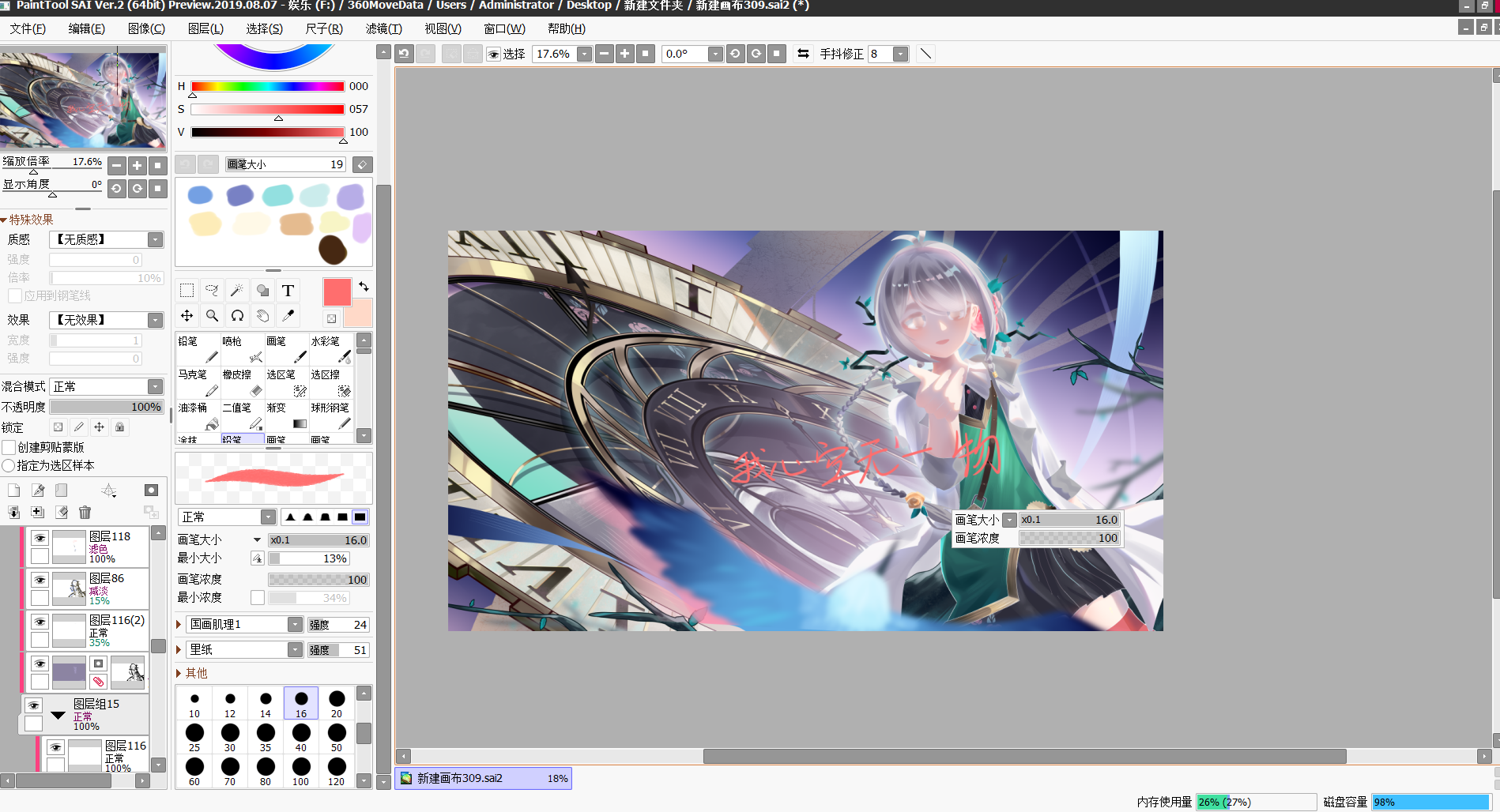Click the undo button in the top toolbar

[x=404, y=54]
